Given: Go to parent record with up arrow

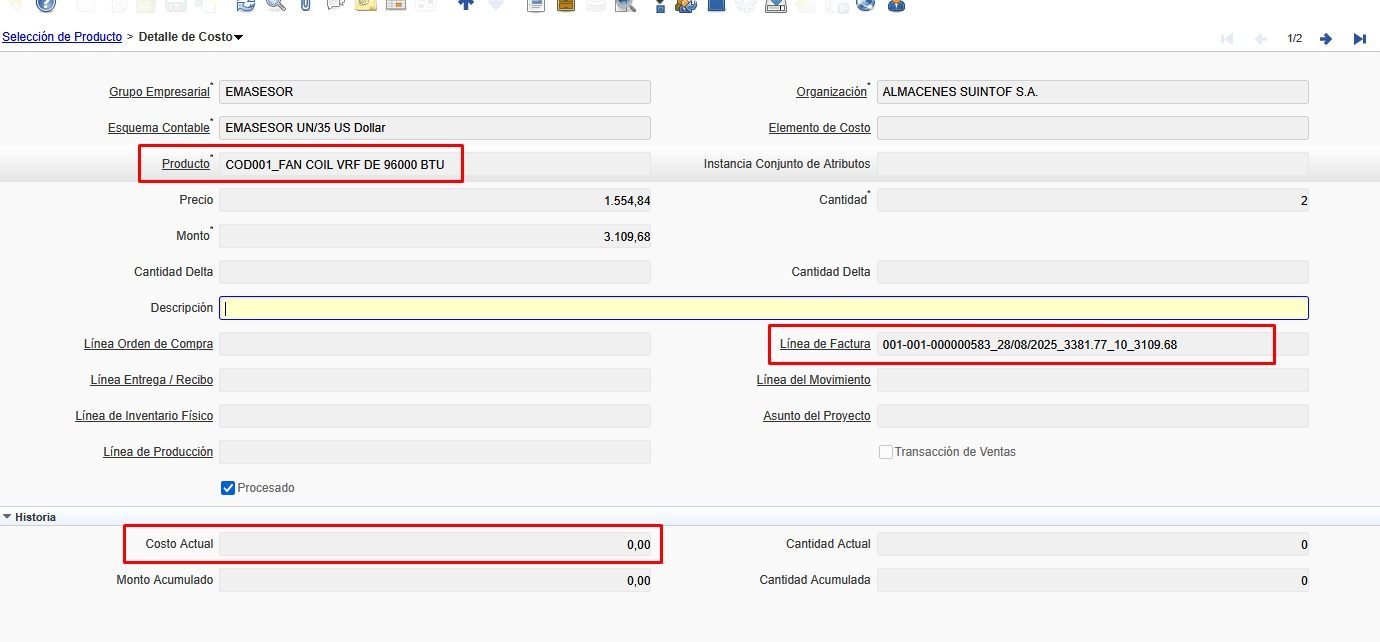Looking at the screenshot, I should click(465, 4).
